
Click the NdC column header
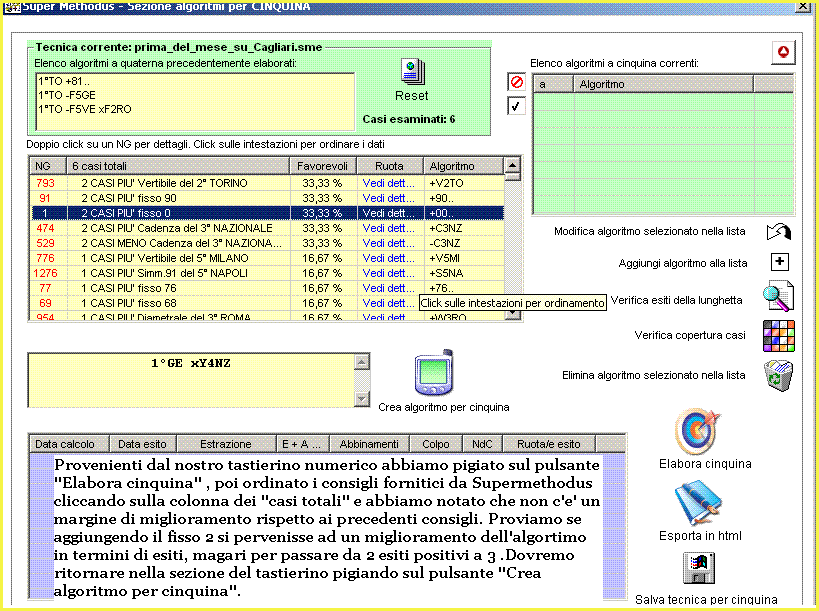pos(483,444)
